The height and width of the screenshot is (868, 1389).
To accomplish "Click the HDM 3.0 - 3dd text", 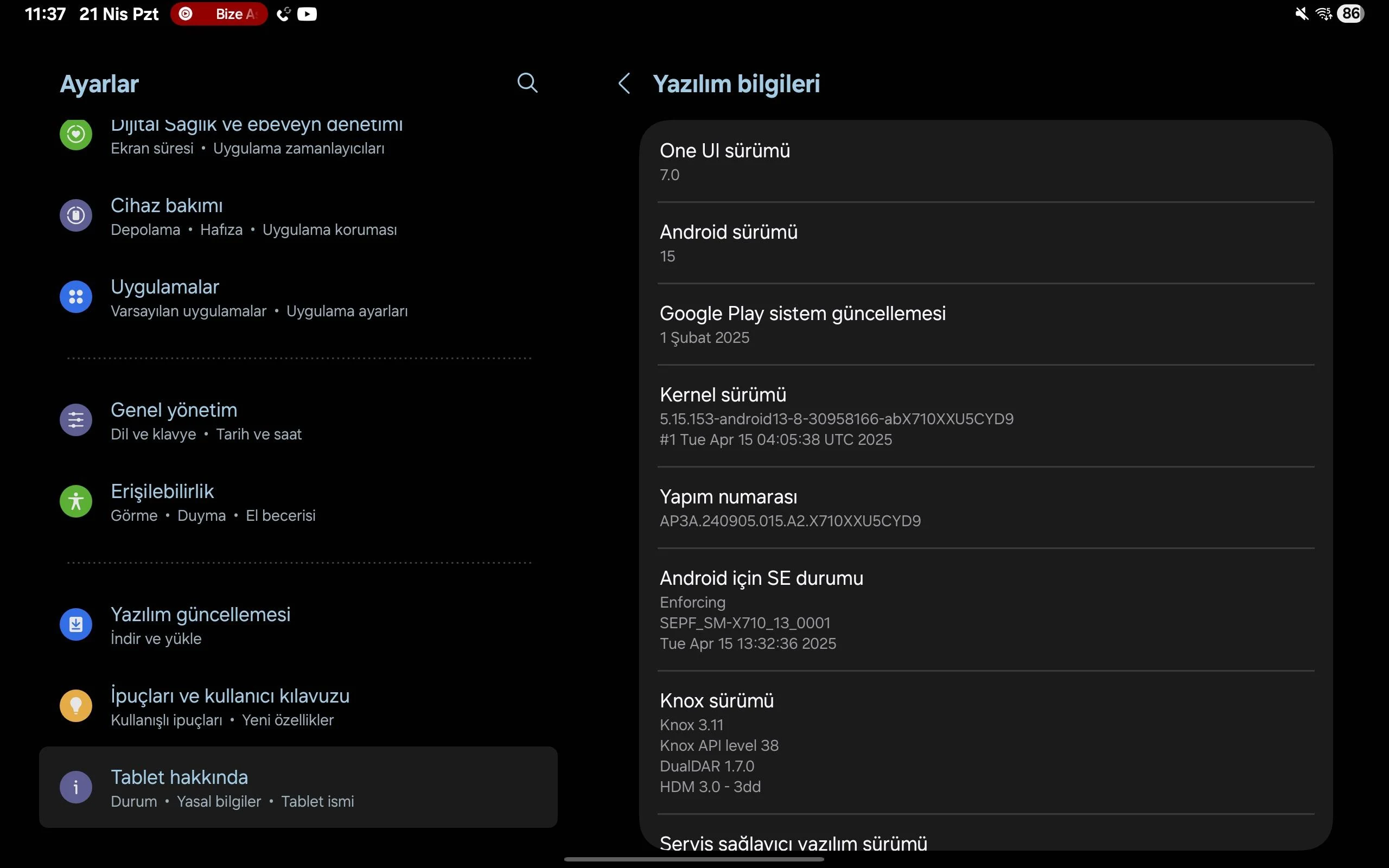I will point(710,787).
